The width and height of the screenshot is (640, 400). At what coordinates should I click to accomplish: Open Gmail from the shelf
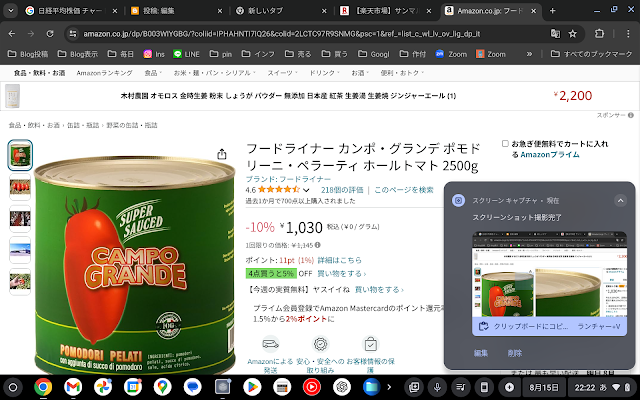point(73,387)
